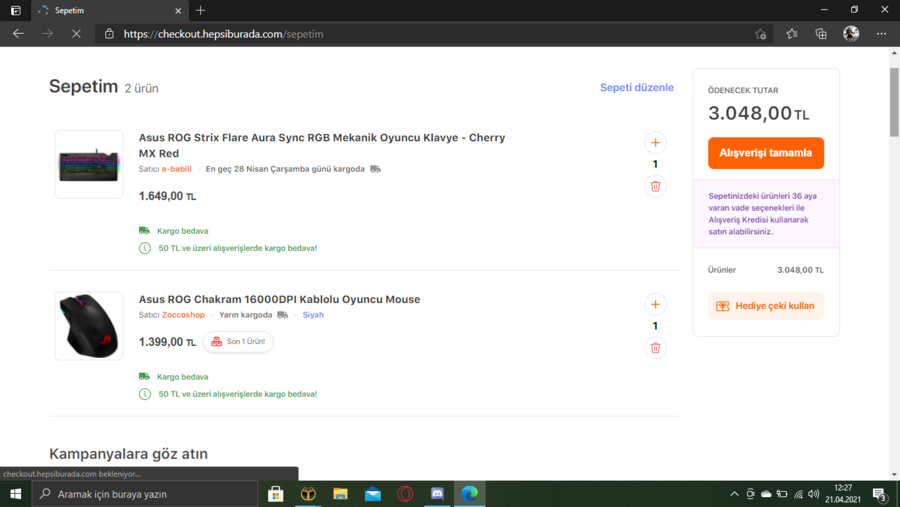Viewport: 900px width, 507px height.
Task: Click the page vertical scrollbar thumb
Action: tap(894, 102)
